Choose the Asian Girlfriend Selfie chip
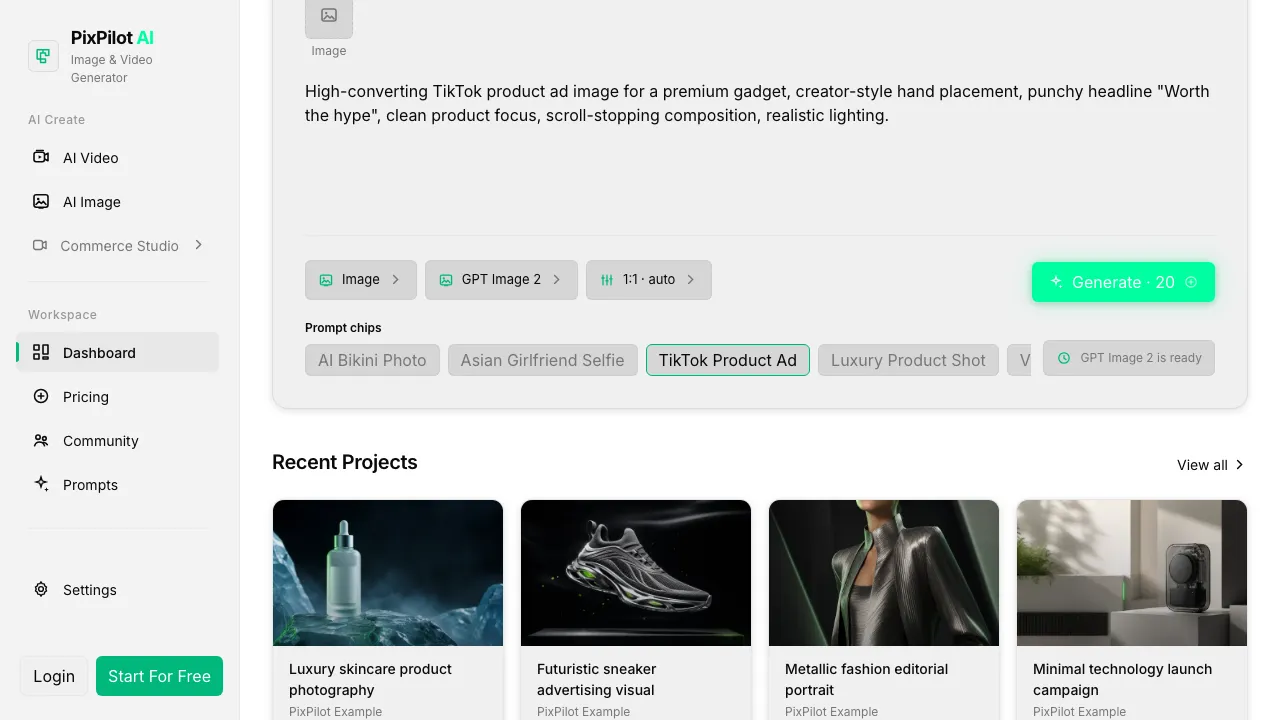 (x=542, y=360)
